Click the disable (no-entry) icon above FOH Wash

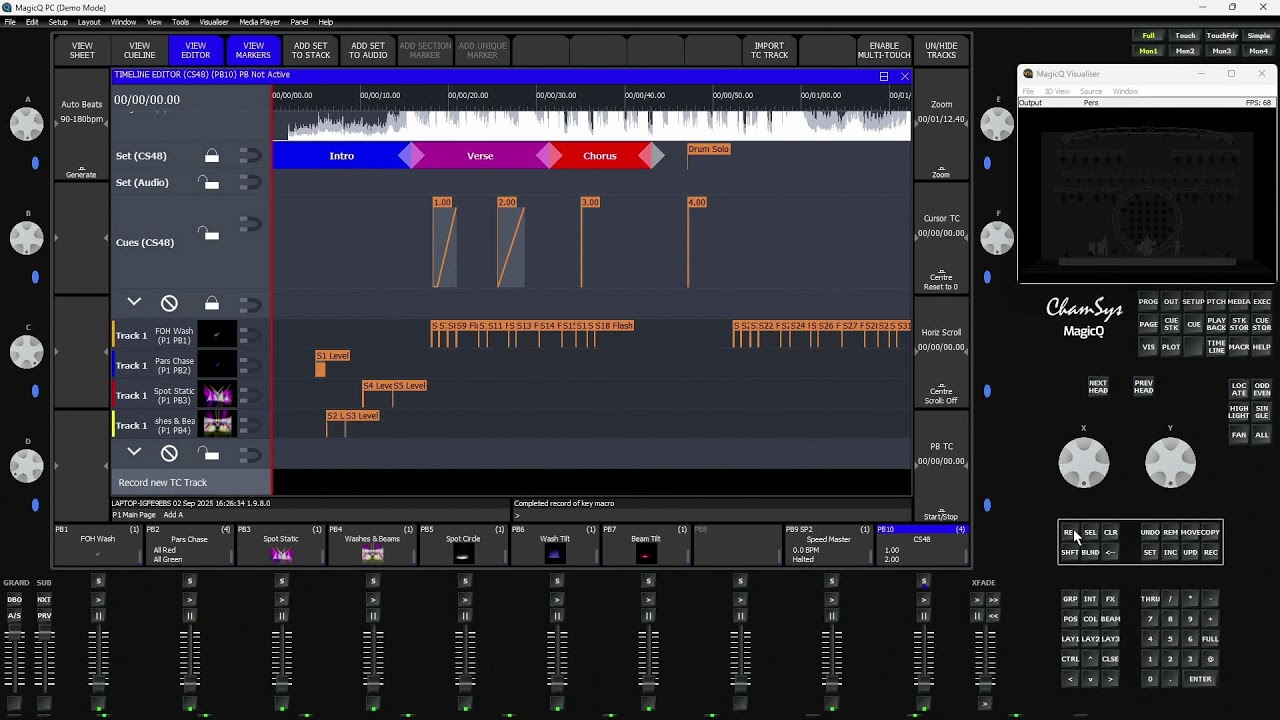pyautogui.click(x=169, y=303)
